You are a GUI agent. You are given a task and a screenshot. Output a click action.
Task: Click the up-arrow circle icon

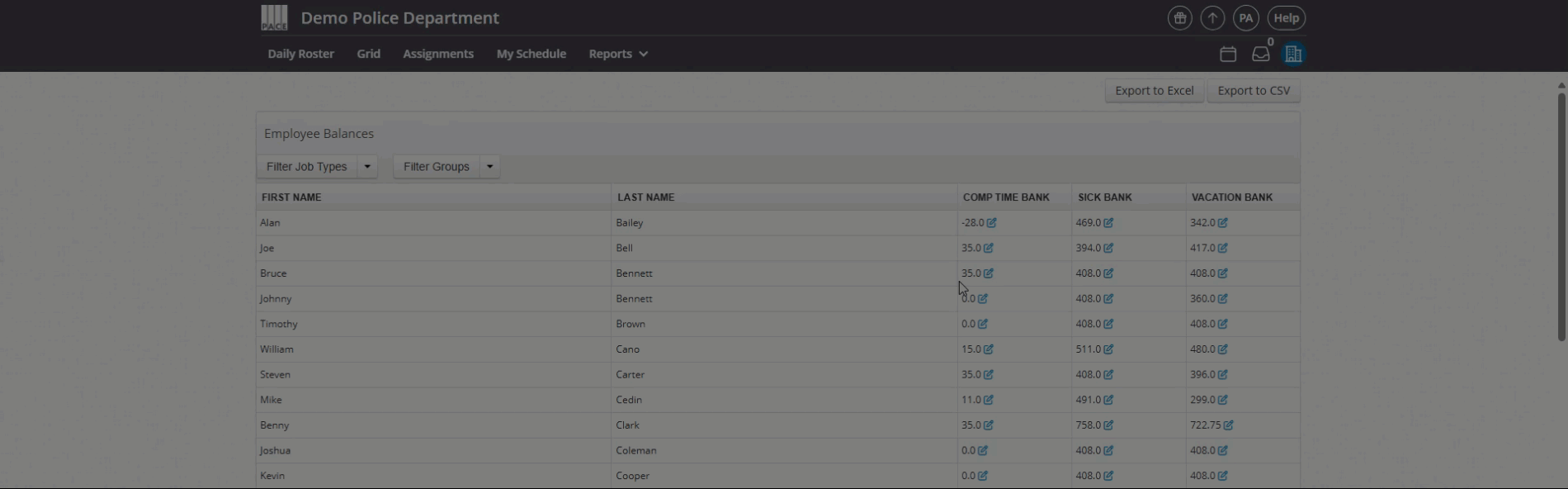click(1212, 18)
